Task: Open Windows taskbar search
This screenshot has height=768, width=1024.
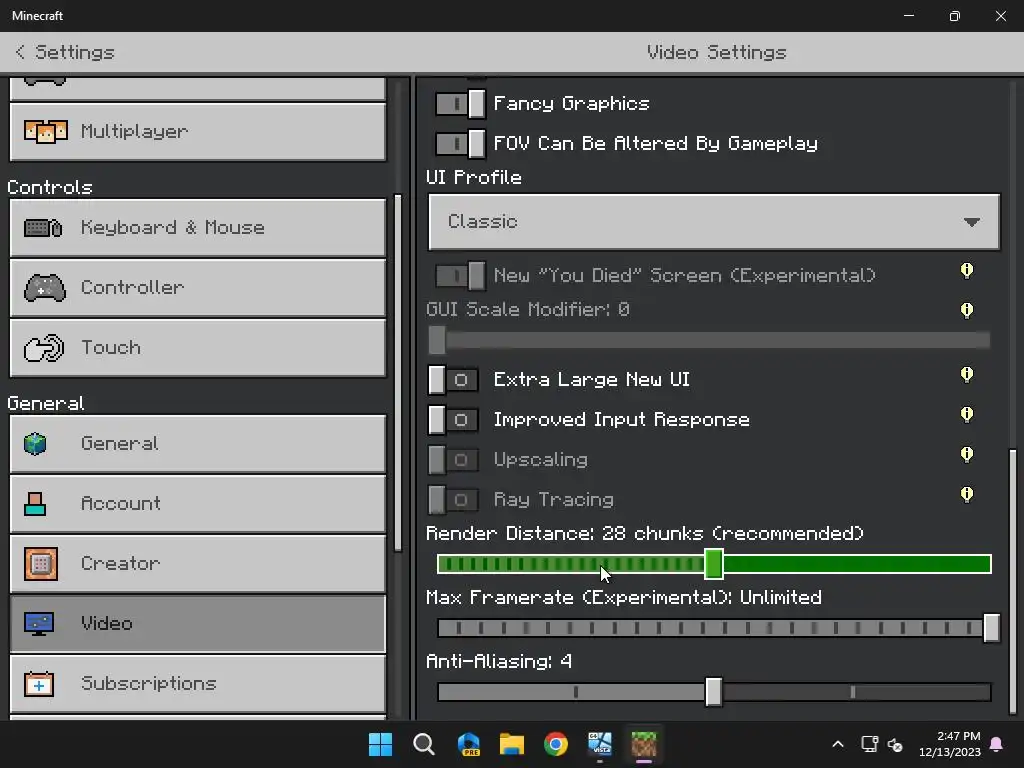Action: [x=424, y=744]
